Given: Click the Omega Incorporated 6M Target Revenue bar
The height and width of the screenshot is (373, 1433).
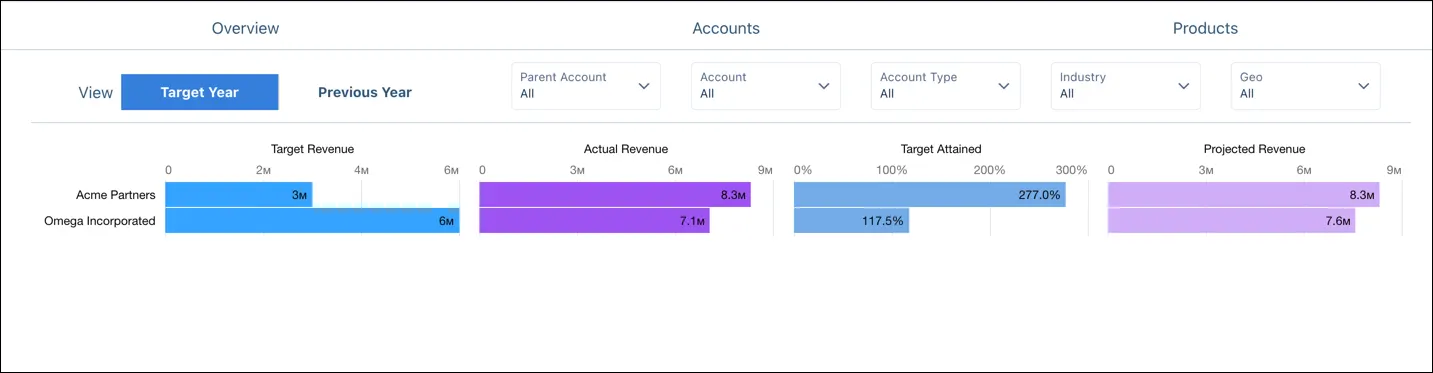Looking at the screenshot, I should click(x=312, y=221).
